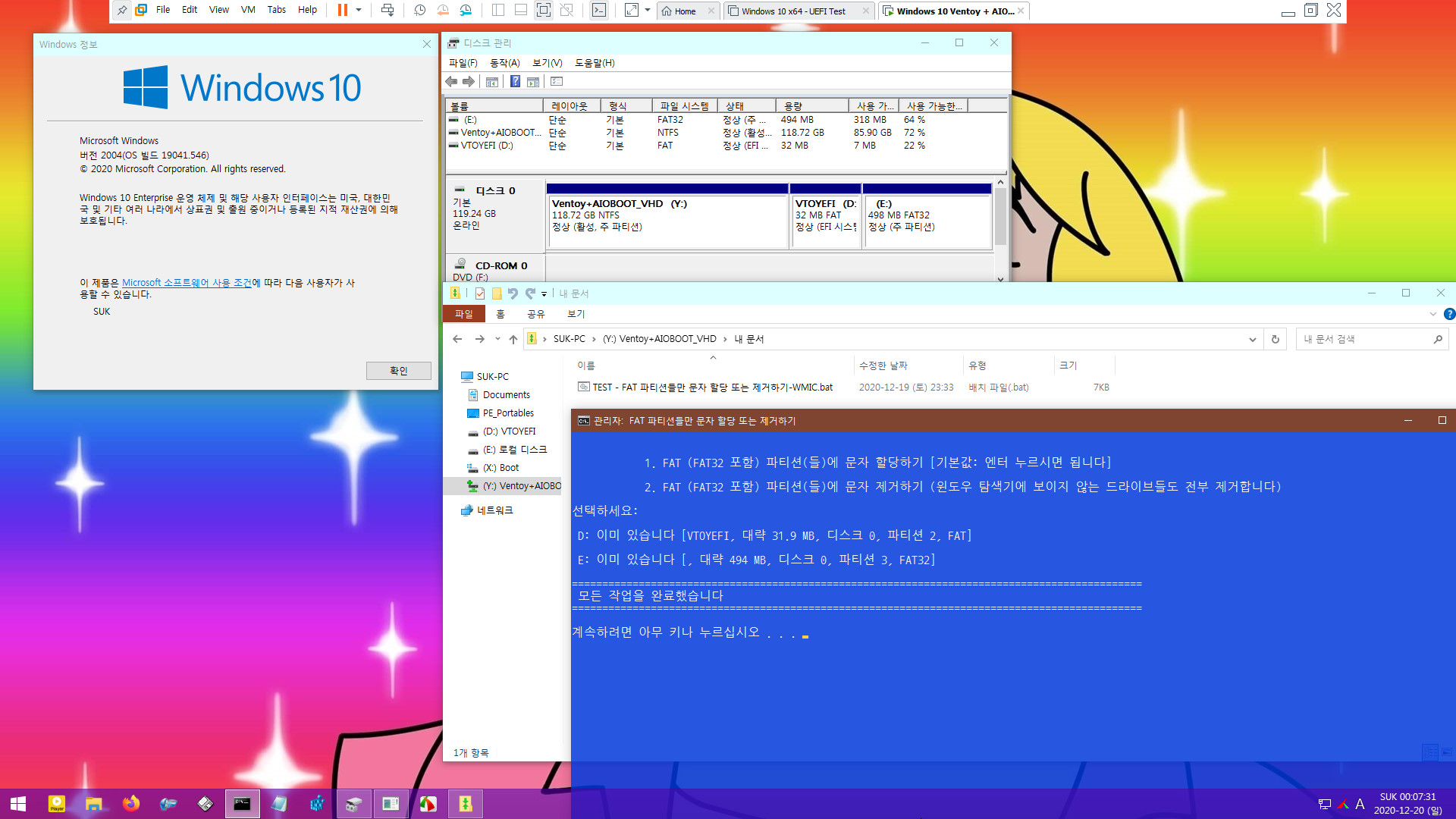Image resolution: width=1456 pixels, height=819 pixels.
Task: Pin the VMware toolbar with pushpin icon
Action: click(x=121, y=11)
